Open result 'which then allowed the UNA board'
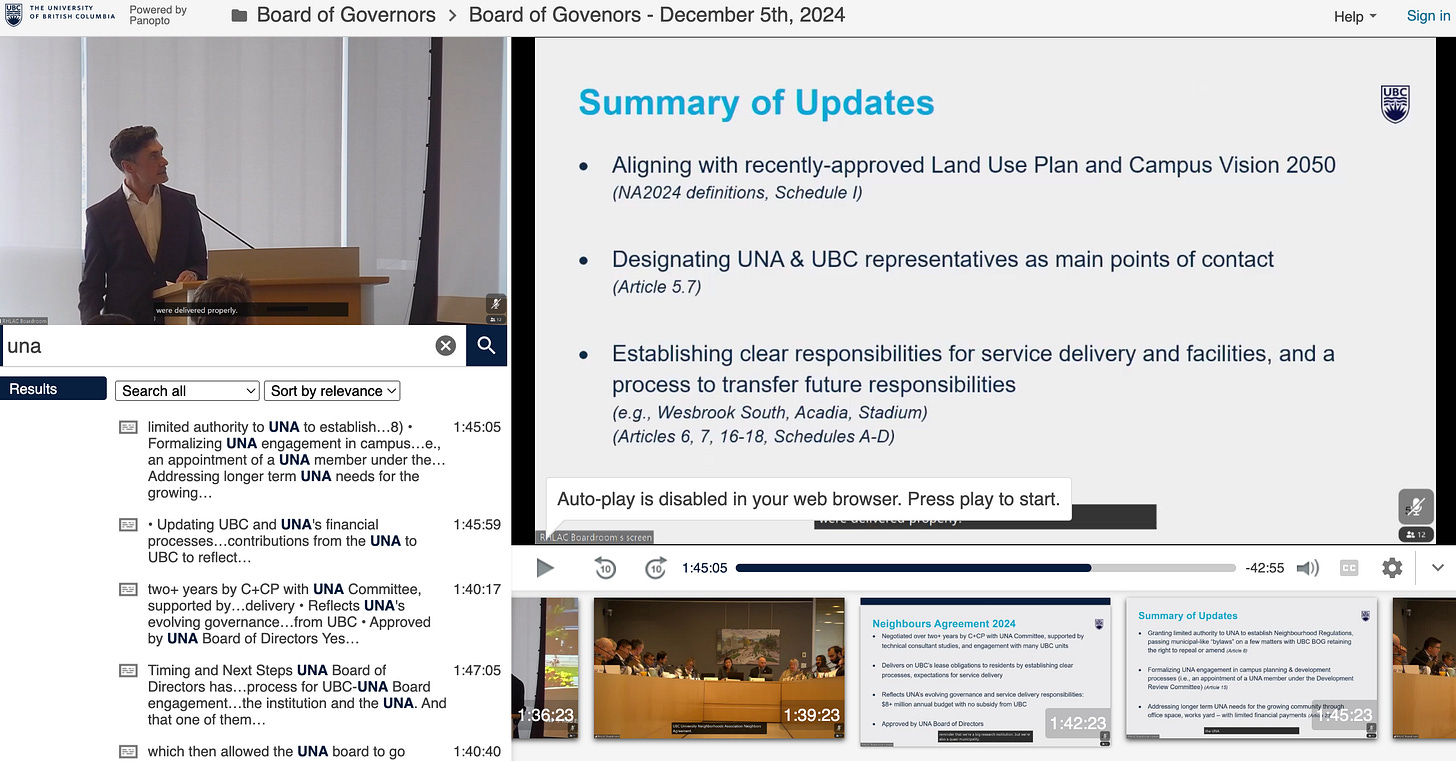1456x761 pixels. coord(276,751)
